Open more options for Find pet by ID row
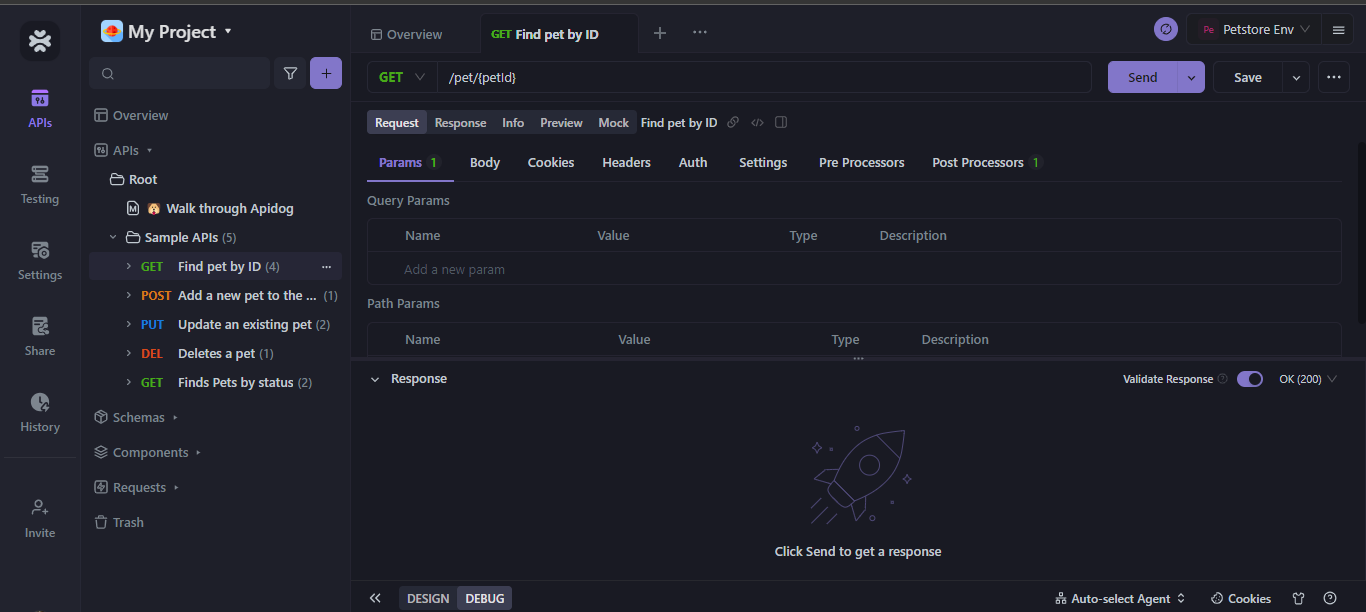The height and width of the screenshot is (612, 1366). 326,267
